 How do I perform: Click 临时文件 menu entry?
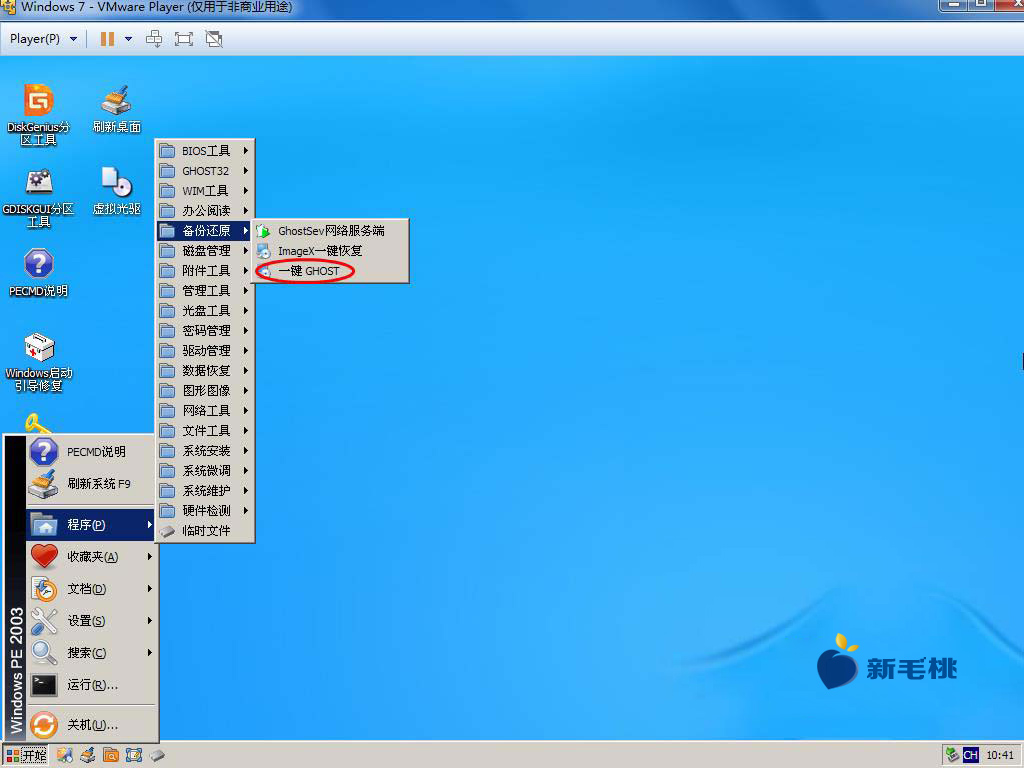point(204,531)
